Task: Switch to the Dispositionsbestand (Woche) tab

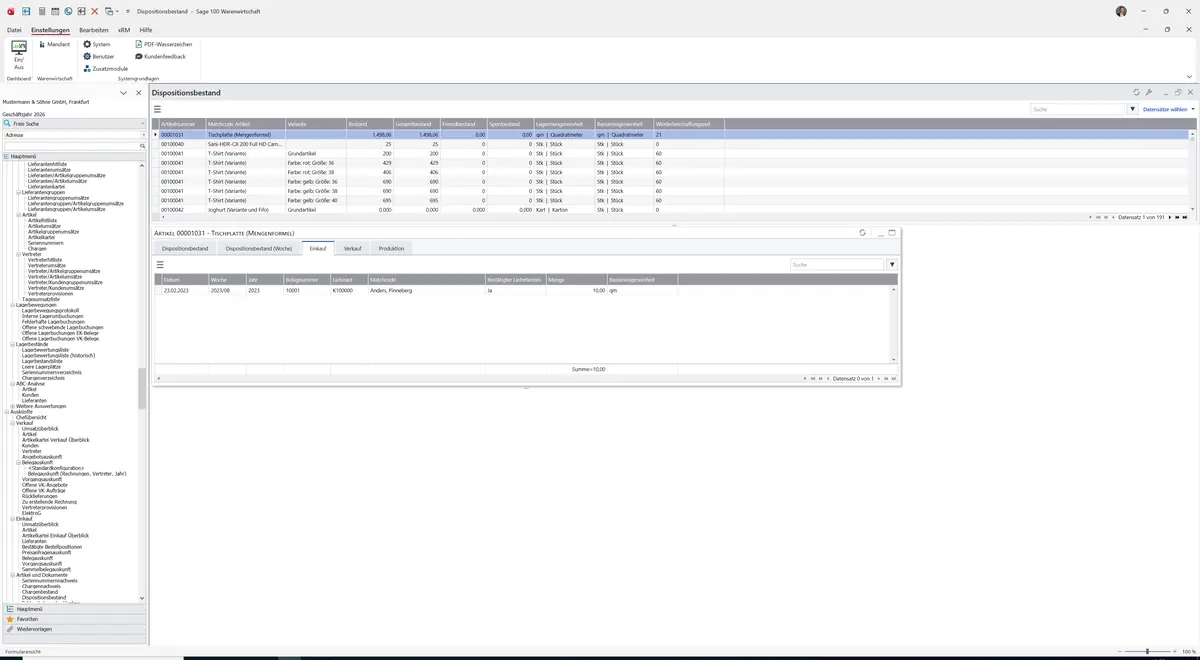Action: pyautogui.click(x=259, y=248)
